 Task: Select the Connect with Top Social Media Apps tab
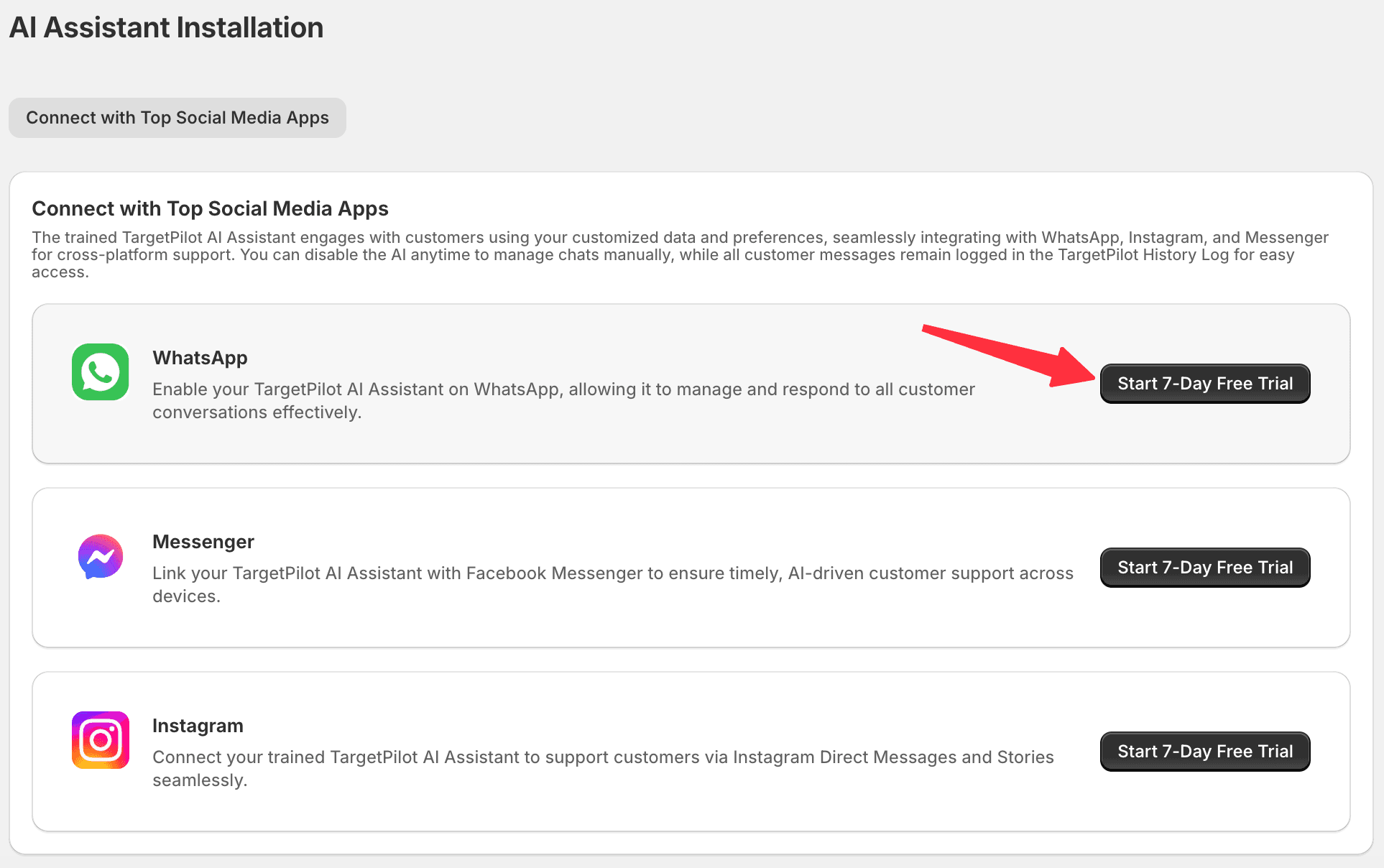click(x=177, y=118)
